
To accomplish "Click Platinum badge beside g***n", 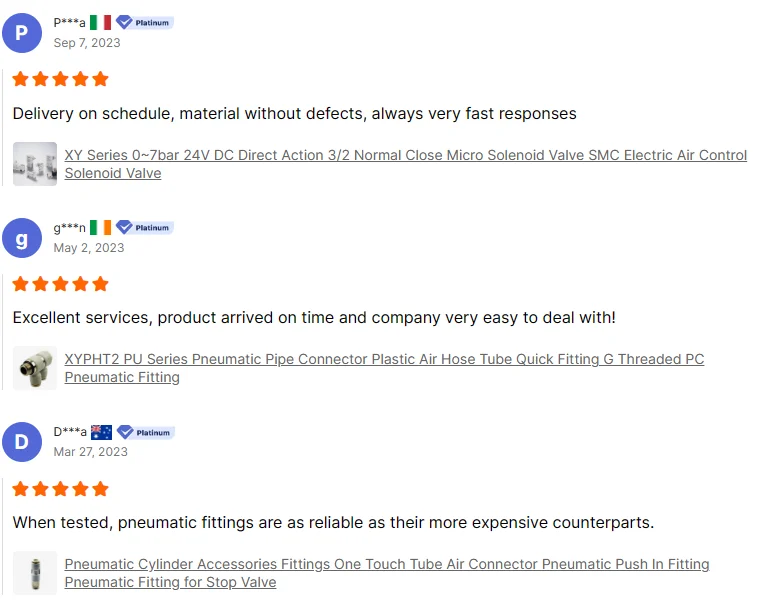I will click(145, 228).
